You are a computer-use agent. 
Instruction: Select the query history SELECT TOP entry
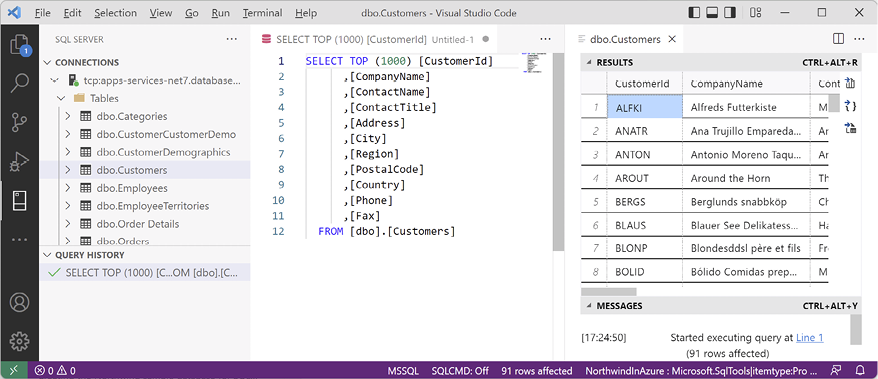145,273
